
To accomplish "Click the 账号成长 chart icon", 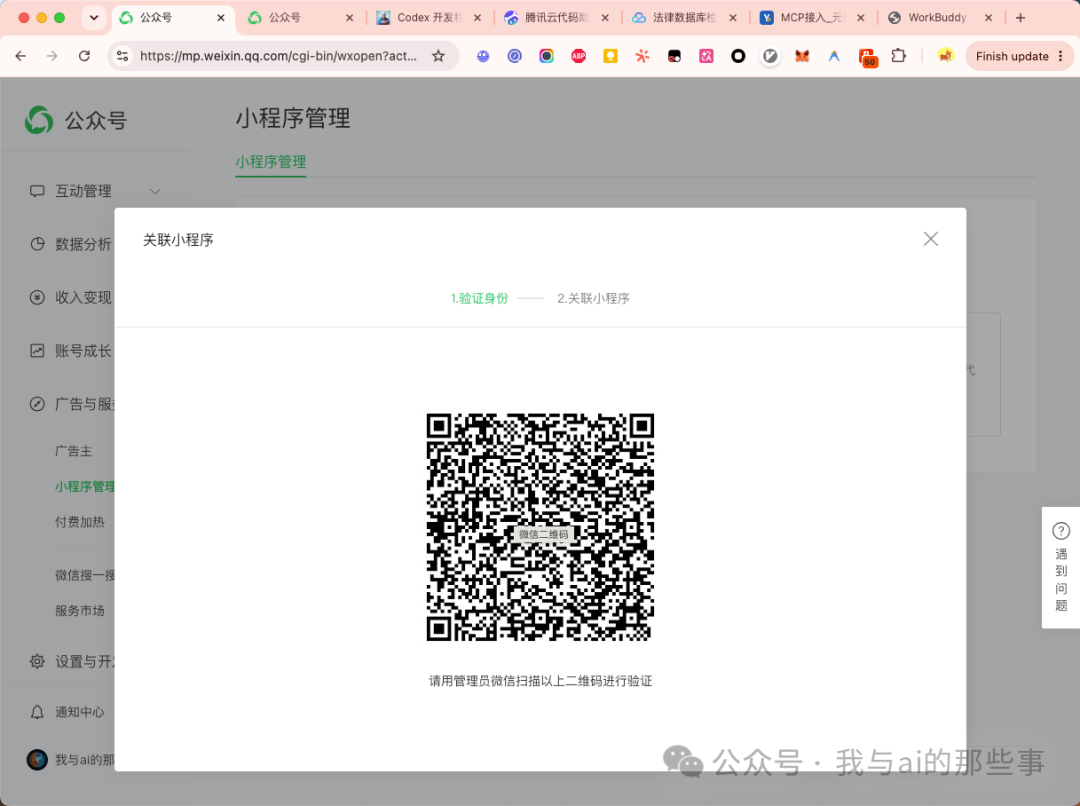I will (x=37, y=351).
